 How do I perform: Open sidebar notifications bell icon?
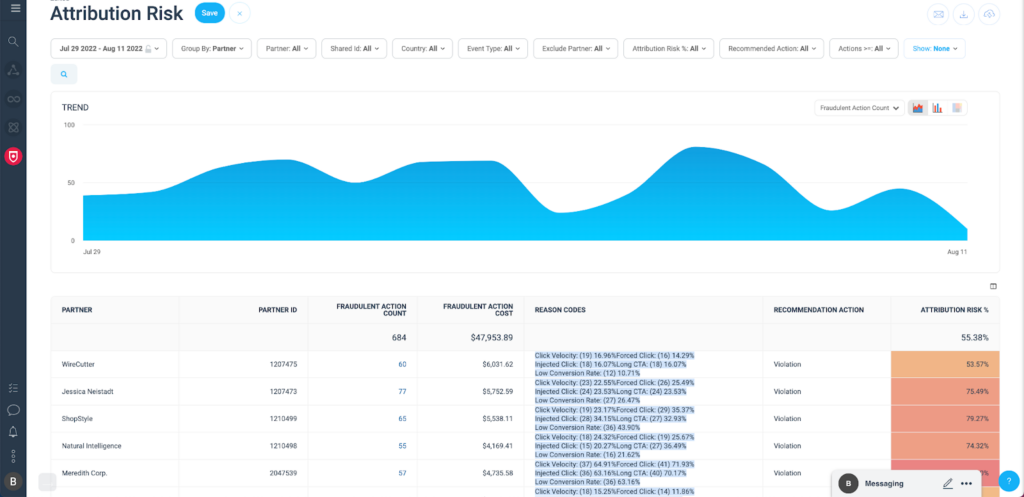[x=14, y=432]
